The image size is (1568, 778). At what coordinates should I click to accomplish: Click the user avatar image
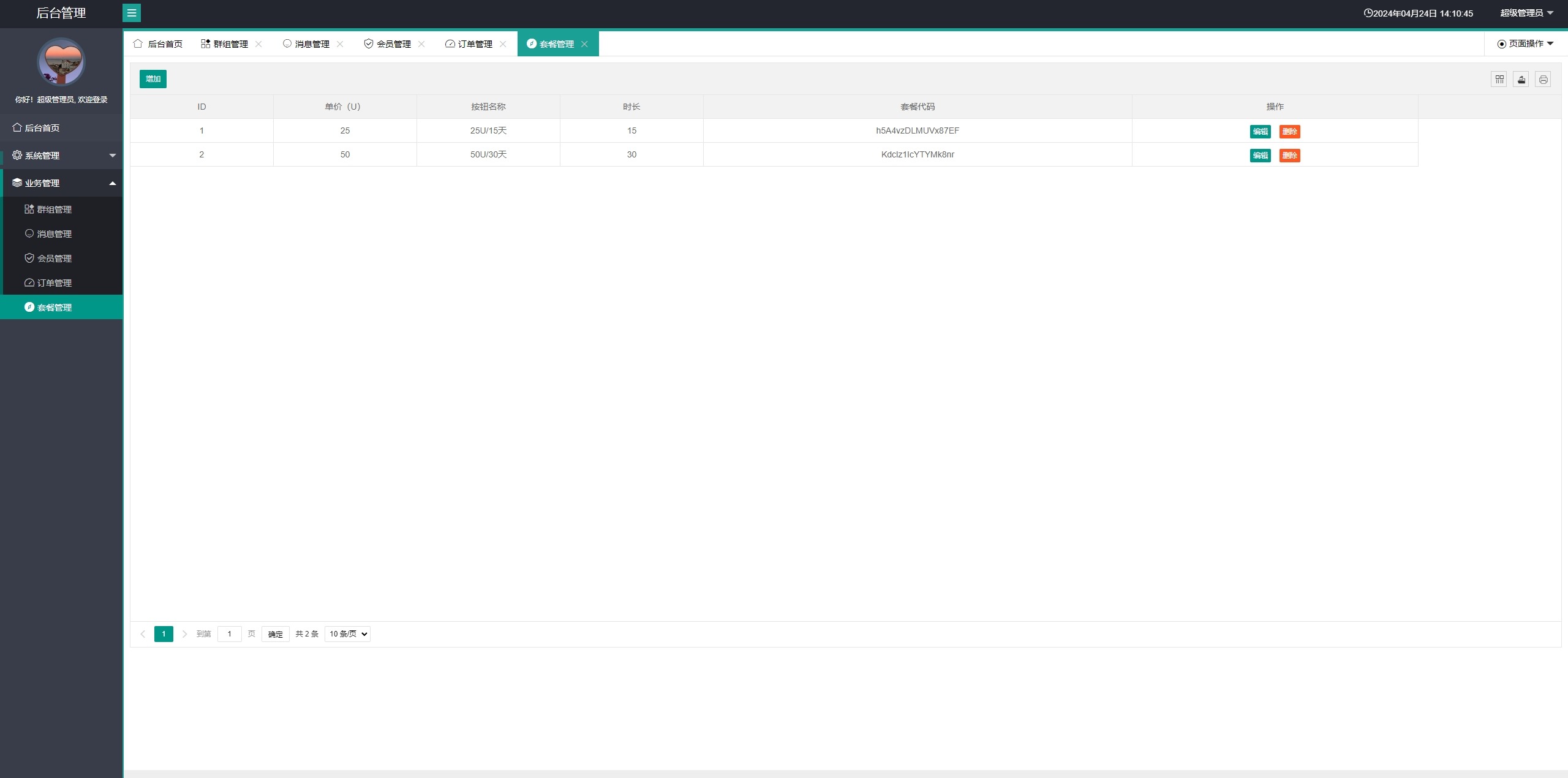61,62
